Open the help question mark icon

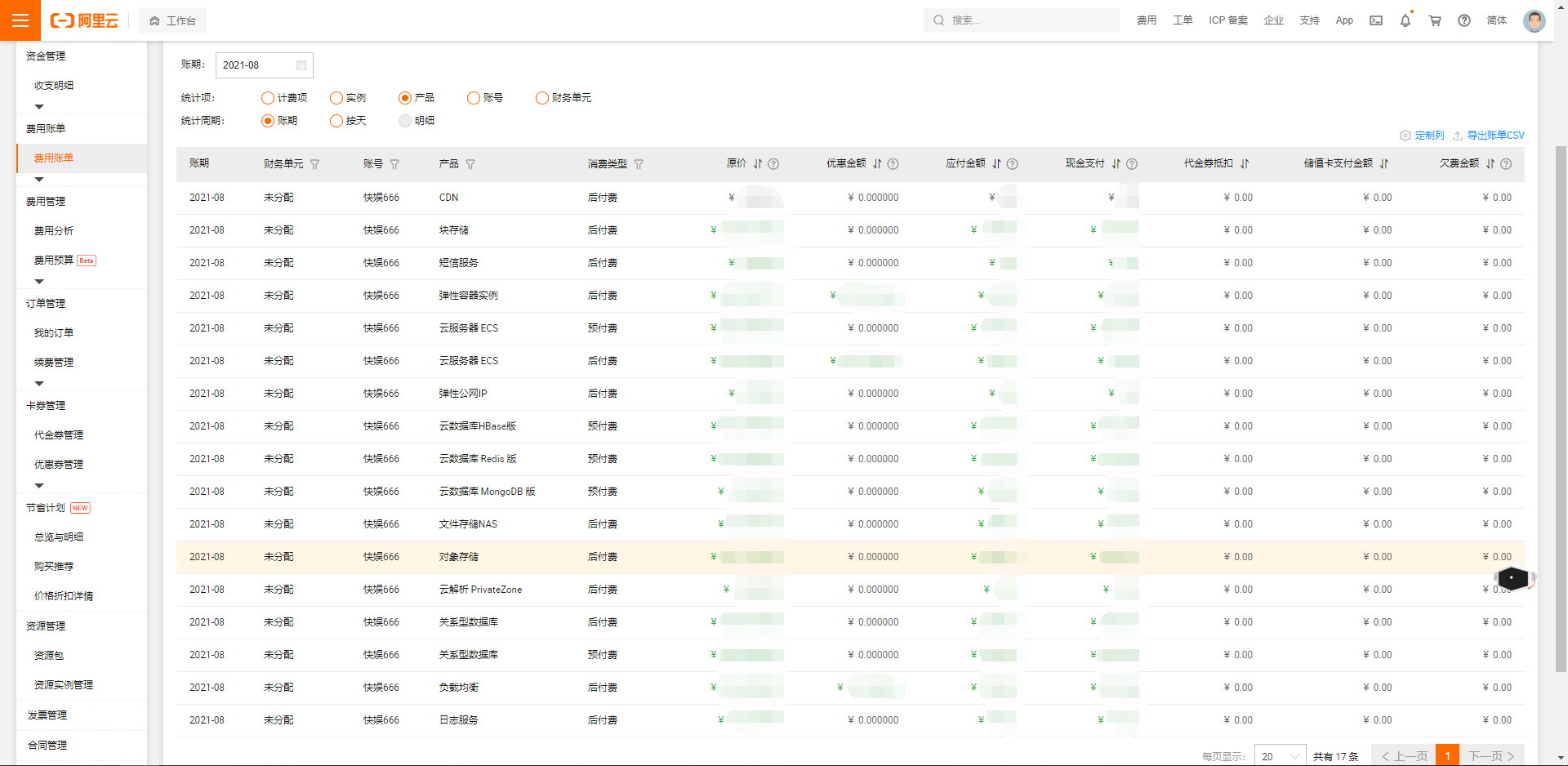click(1464, 20)
